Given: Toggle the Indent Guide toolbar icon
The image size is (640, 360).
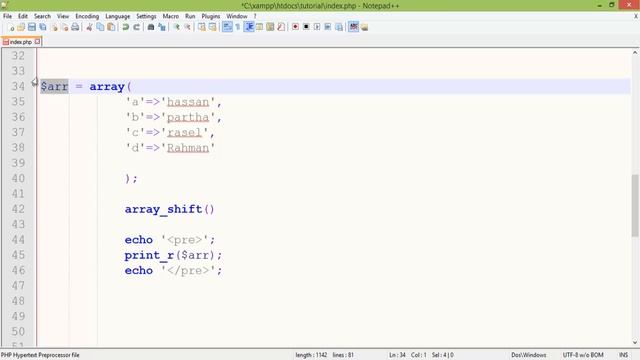Looking at the screenshot, I should tap(249, 27).
